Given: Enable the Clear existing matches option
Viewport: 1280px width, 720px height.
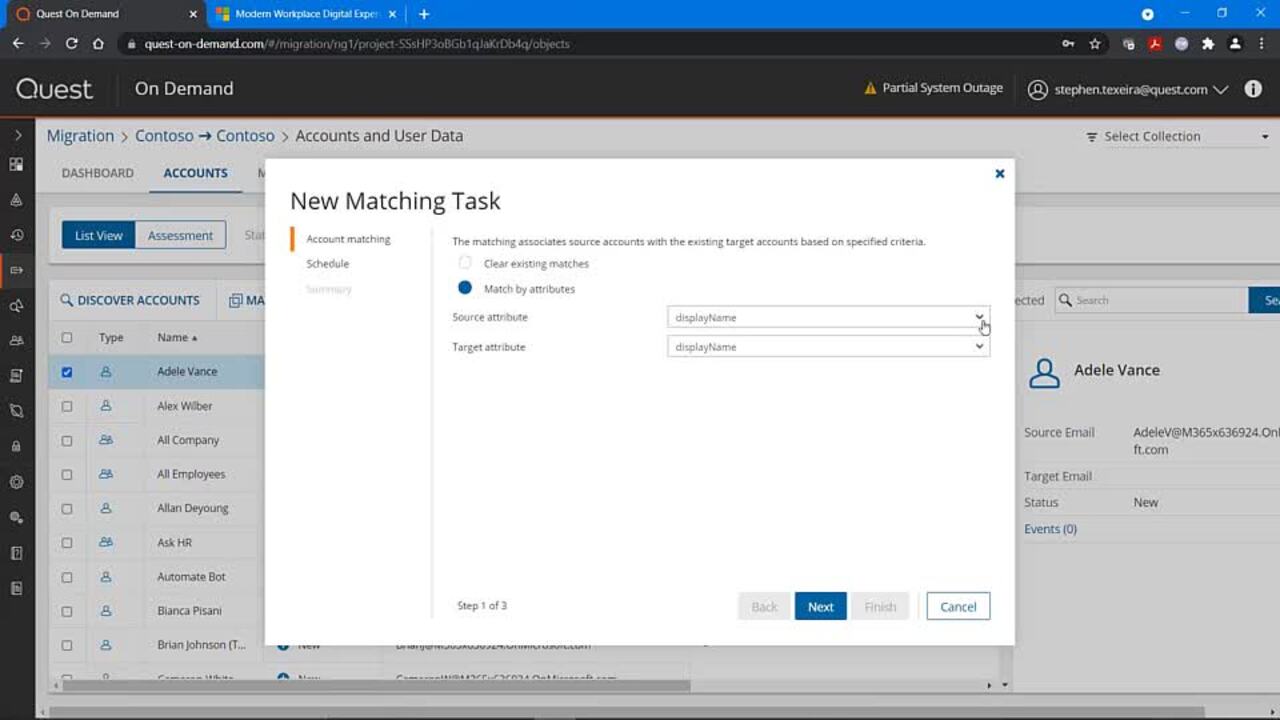Looking at the screenshot, I should [465, 263].
